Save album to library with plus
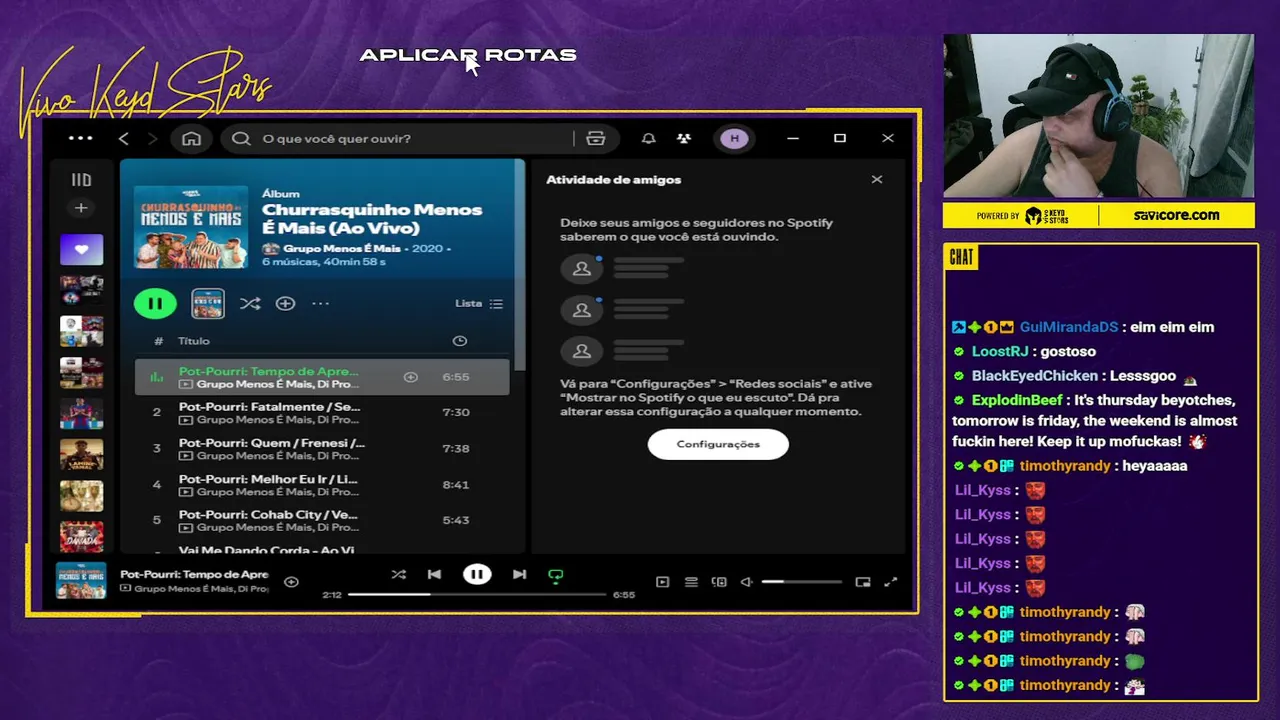 point(285,303)
